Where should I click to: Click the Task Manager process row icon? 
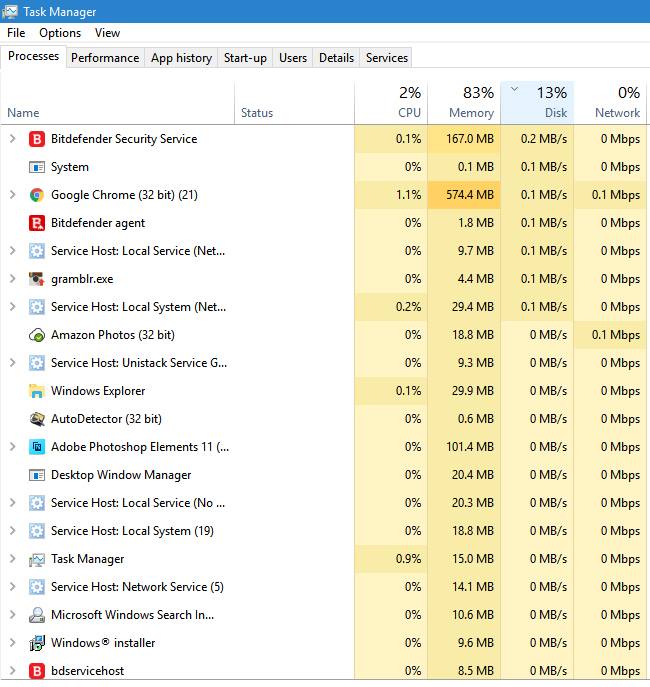tap(37, 560)
